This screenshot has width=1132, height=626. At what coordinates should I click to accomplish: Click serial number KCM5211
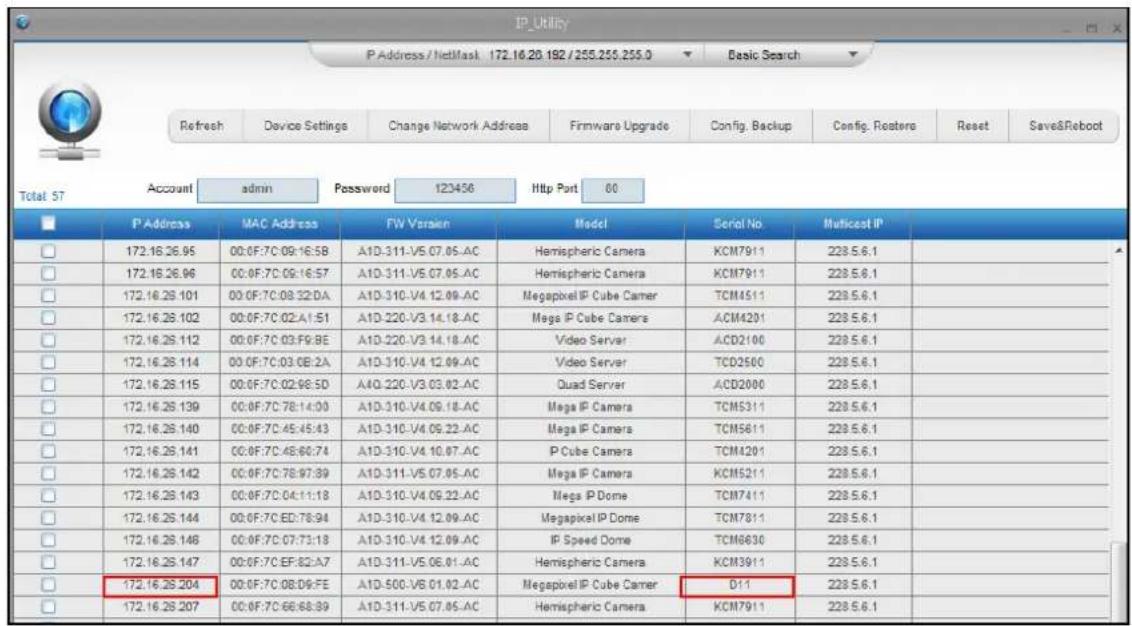[739, 474]
